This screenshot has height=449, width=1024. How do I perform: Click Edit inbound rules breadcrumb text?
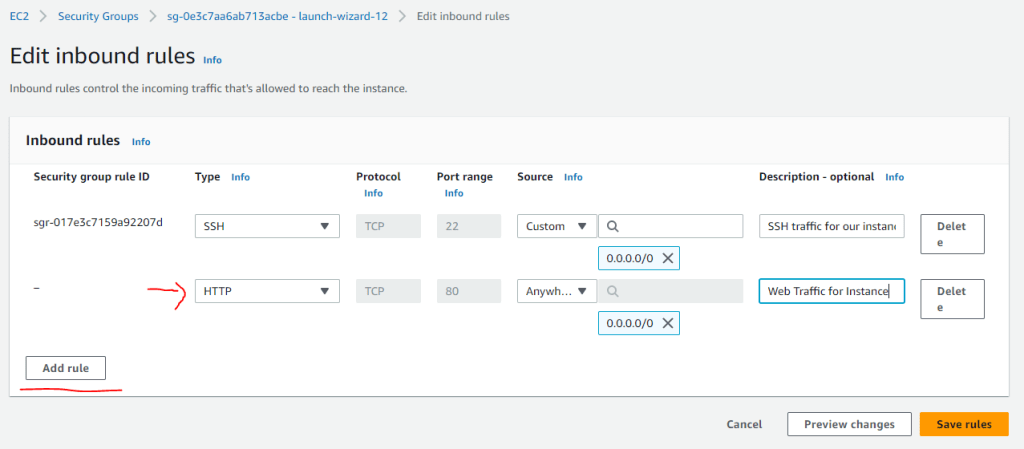click(x=463, y=16)
